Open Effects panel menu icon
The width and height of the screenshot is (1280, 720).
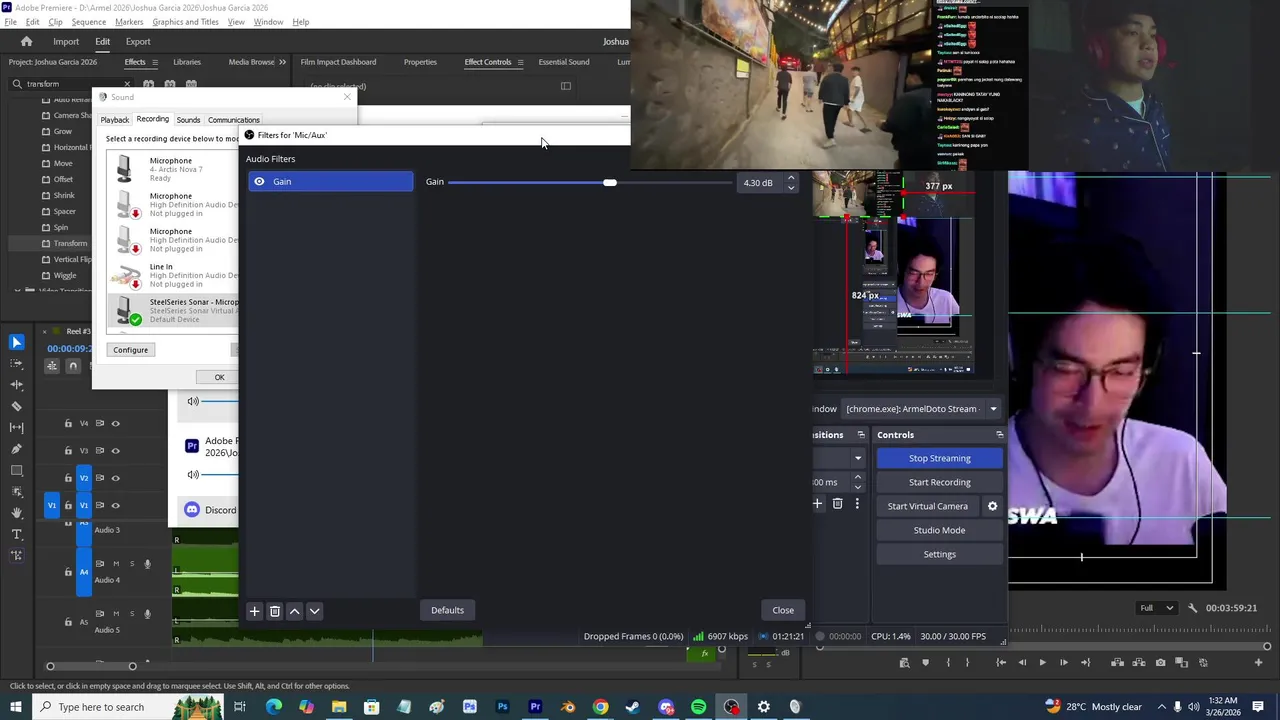[155, 62]
